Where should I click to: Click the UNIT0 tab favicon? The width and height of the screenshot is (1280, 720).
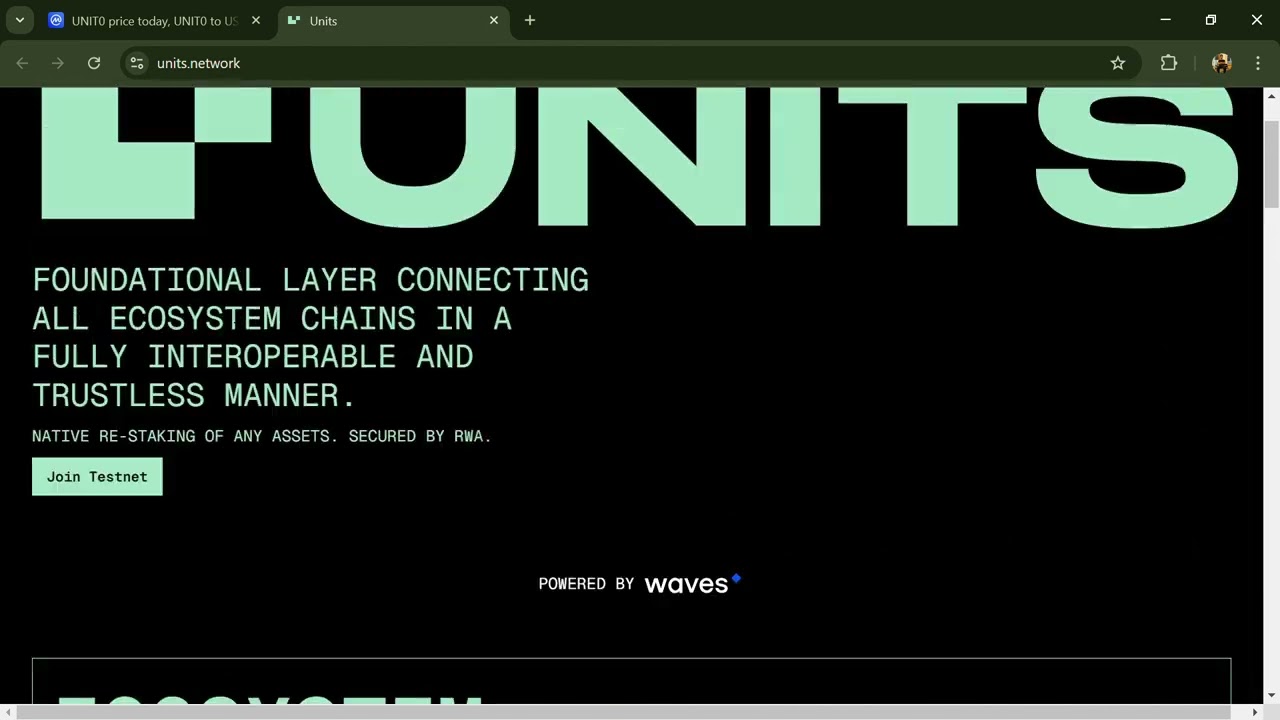[x=56, y=20]
